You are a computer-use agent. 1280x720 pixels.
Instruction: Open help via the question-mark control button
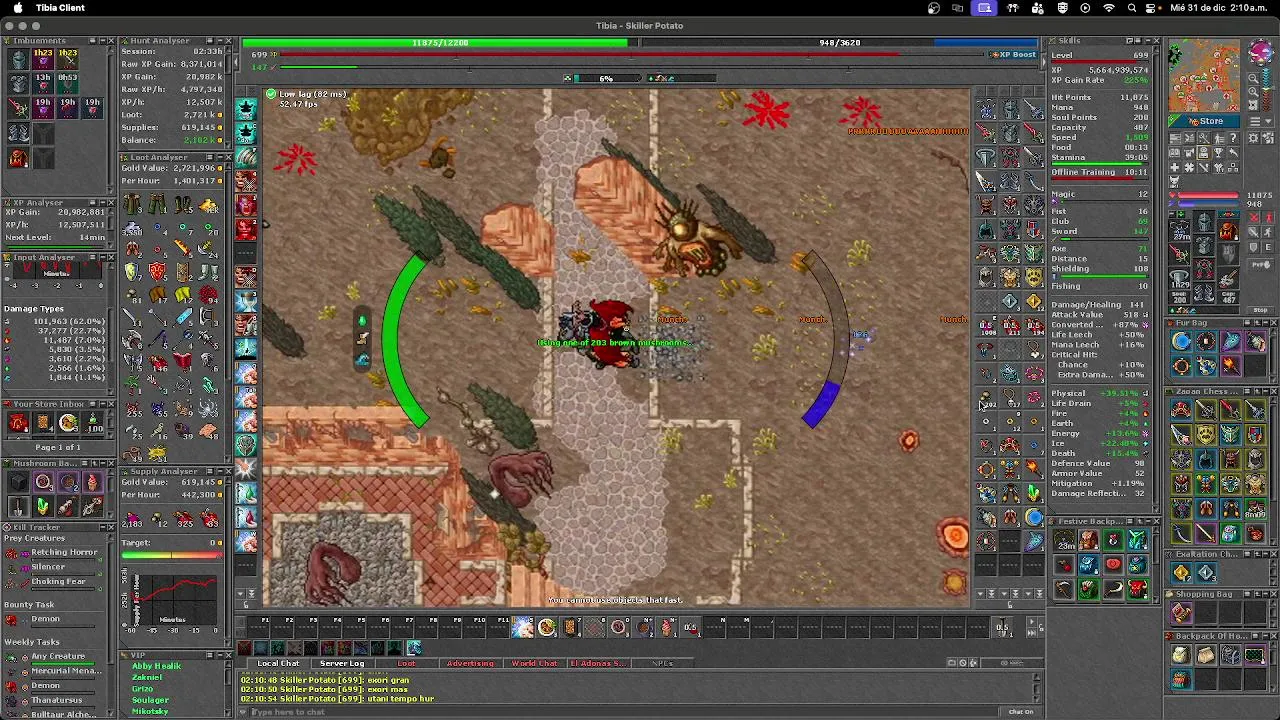(1233, 137)
